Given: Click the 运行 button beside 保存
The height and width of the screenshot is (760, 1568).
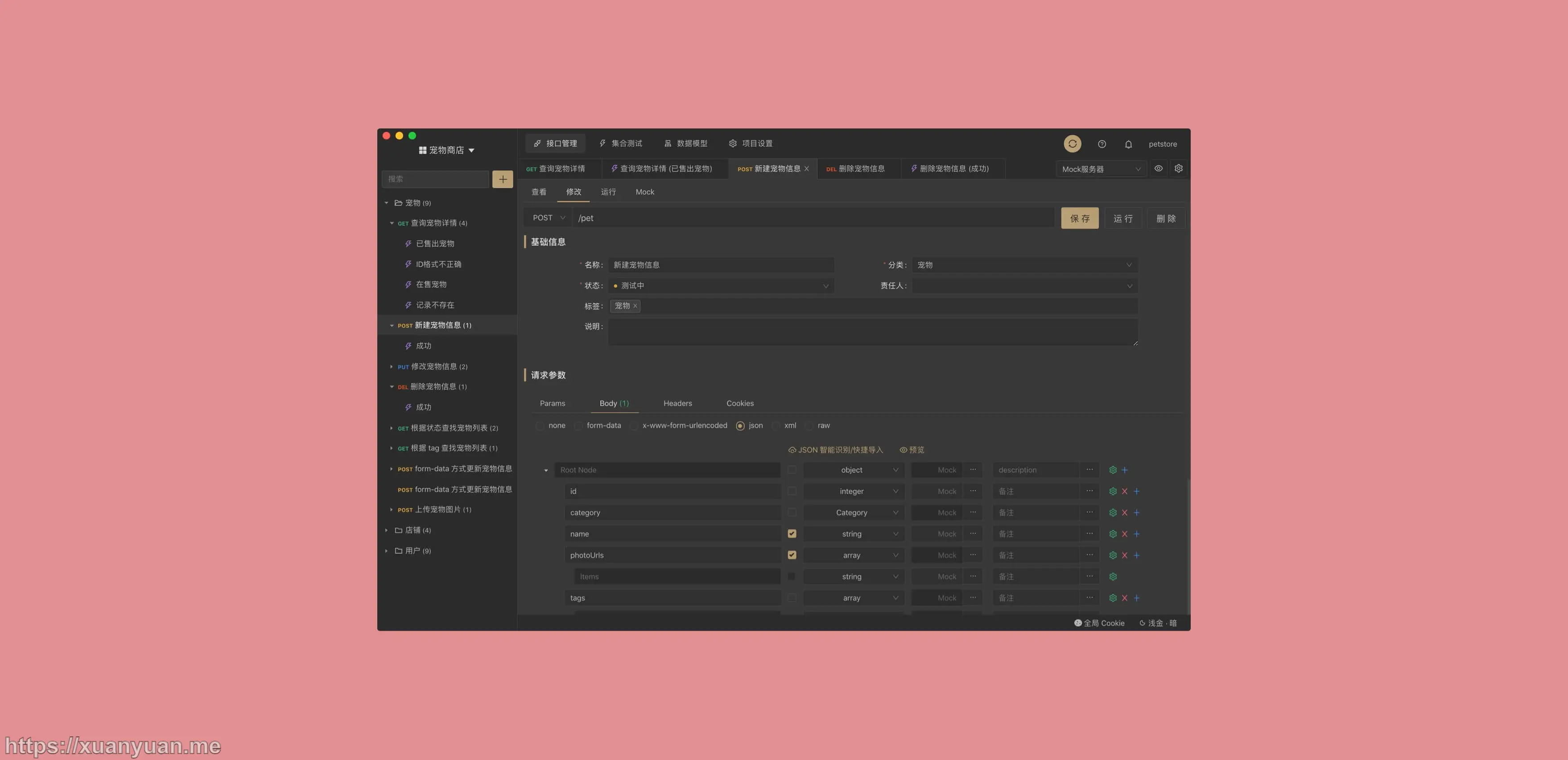Looking at the screenshot, I should coord(1123,218).
